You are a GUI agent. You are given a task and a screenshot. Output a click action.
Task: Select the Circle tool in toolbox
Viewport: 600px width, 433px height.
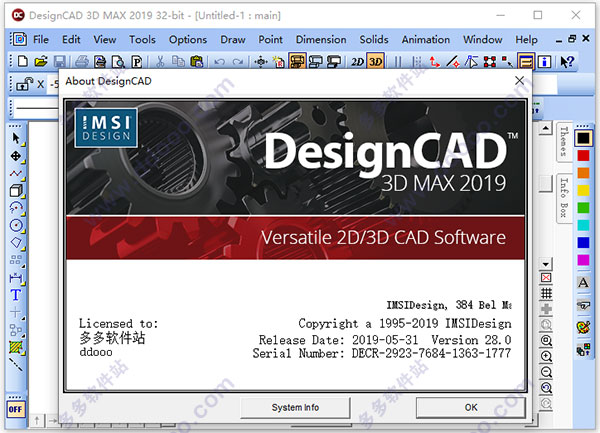pyautogui.click(x=16, y=225)
